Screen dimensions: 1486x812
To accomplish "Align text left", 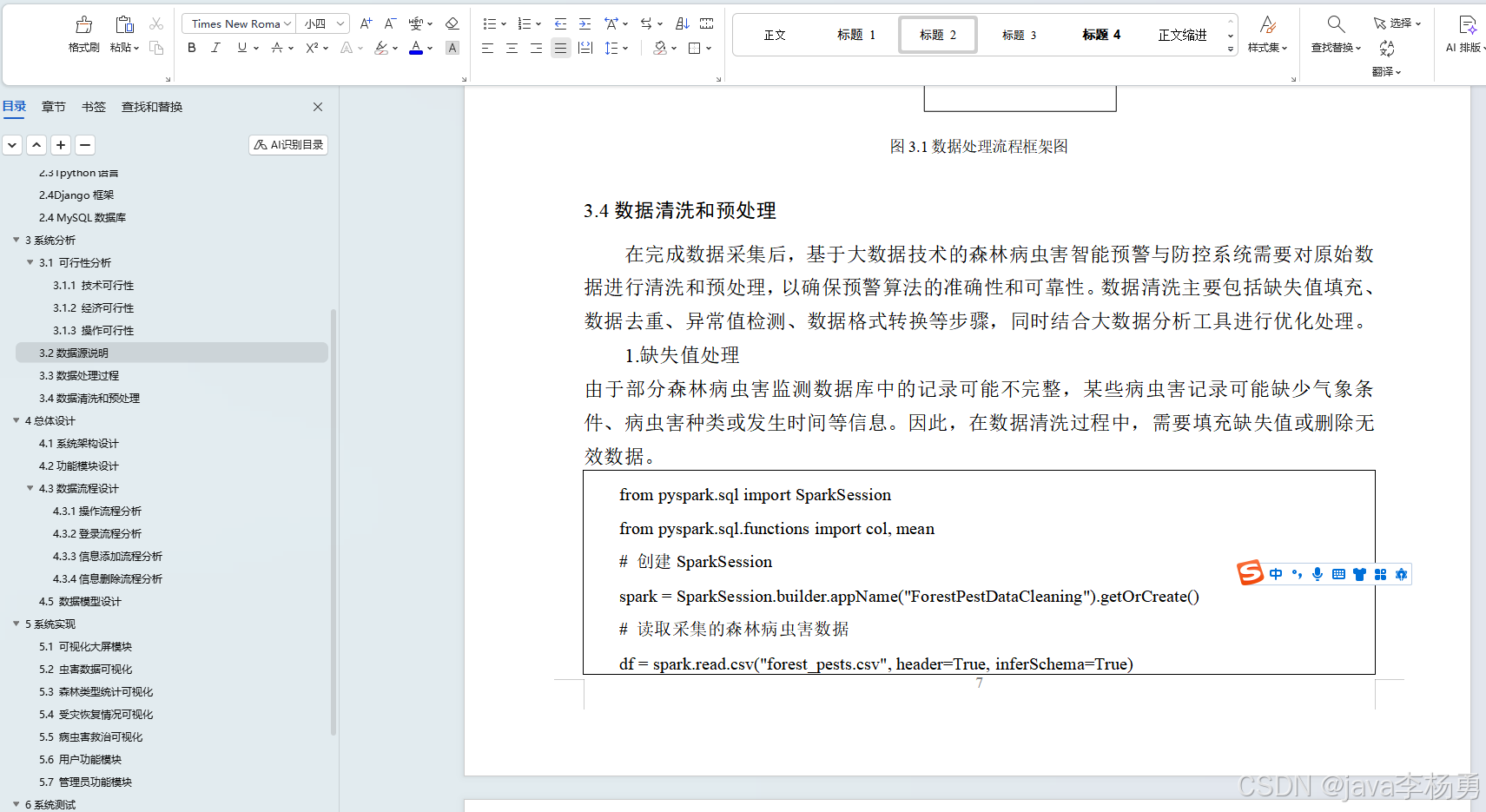I will coord(487,48).
